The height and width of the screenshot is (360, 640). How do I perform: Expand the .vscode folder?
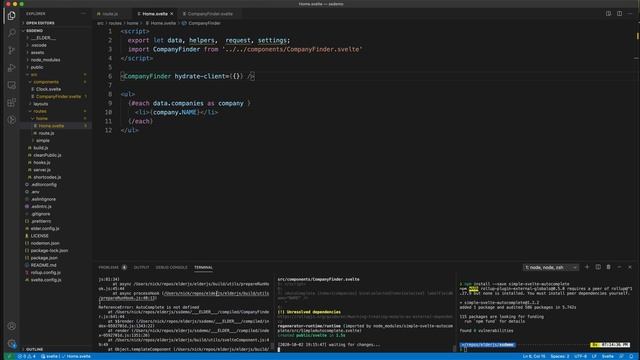pyautogui.click(x=39, y=45)
